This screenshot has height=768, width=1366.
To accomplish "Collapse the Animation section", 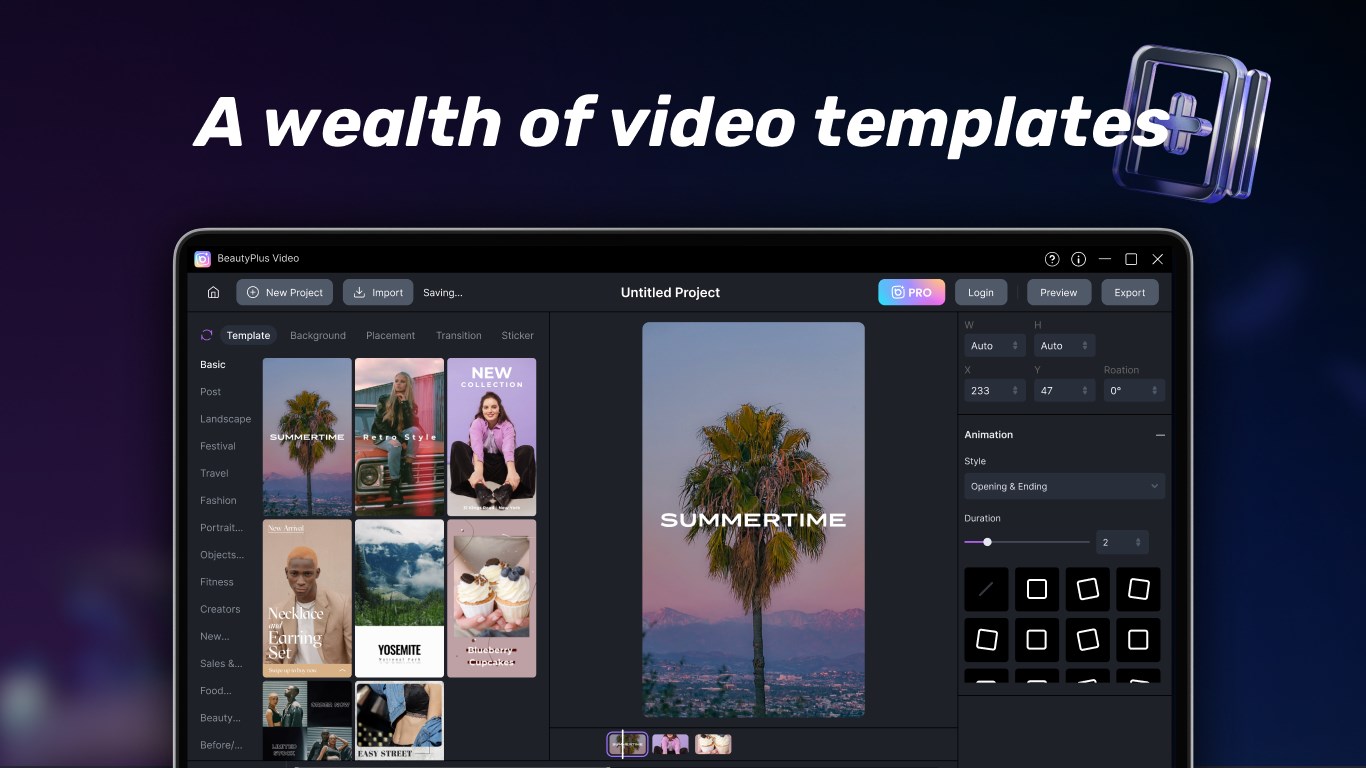I will pos(1160,435).
